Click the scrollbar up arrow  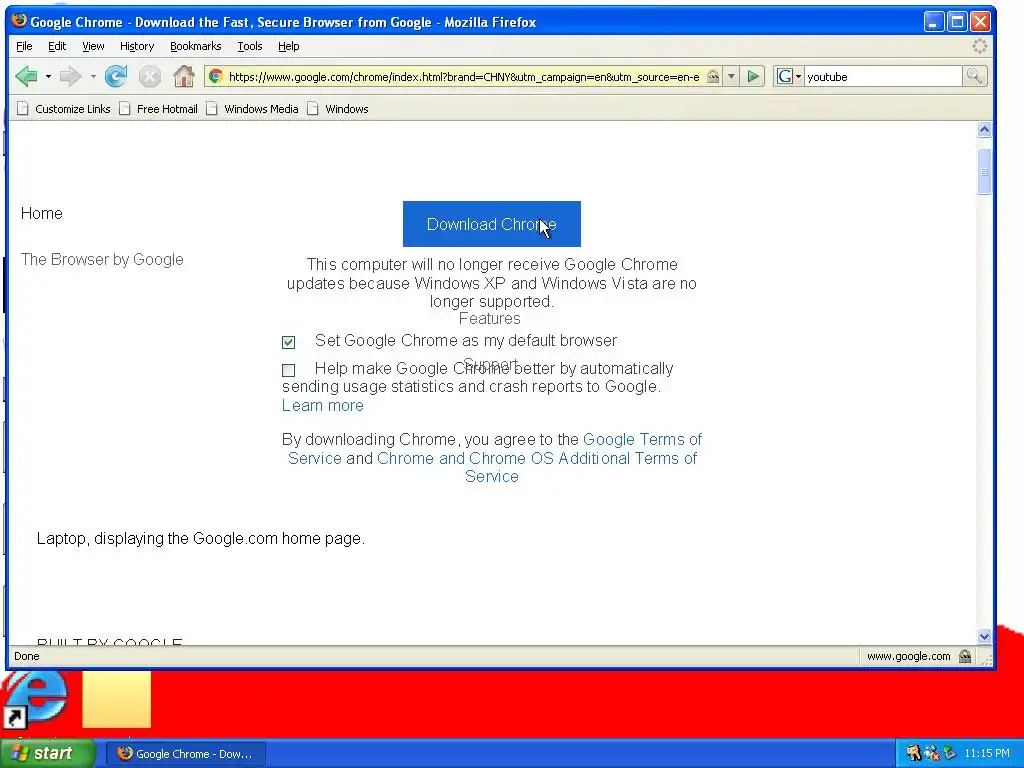984,129
